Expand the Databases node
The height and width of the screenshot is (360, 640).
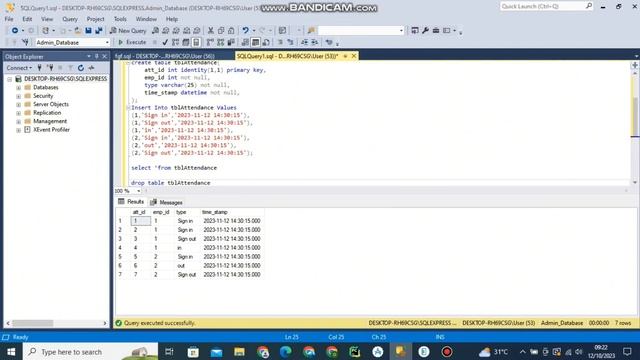pos(18,87)
